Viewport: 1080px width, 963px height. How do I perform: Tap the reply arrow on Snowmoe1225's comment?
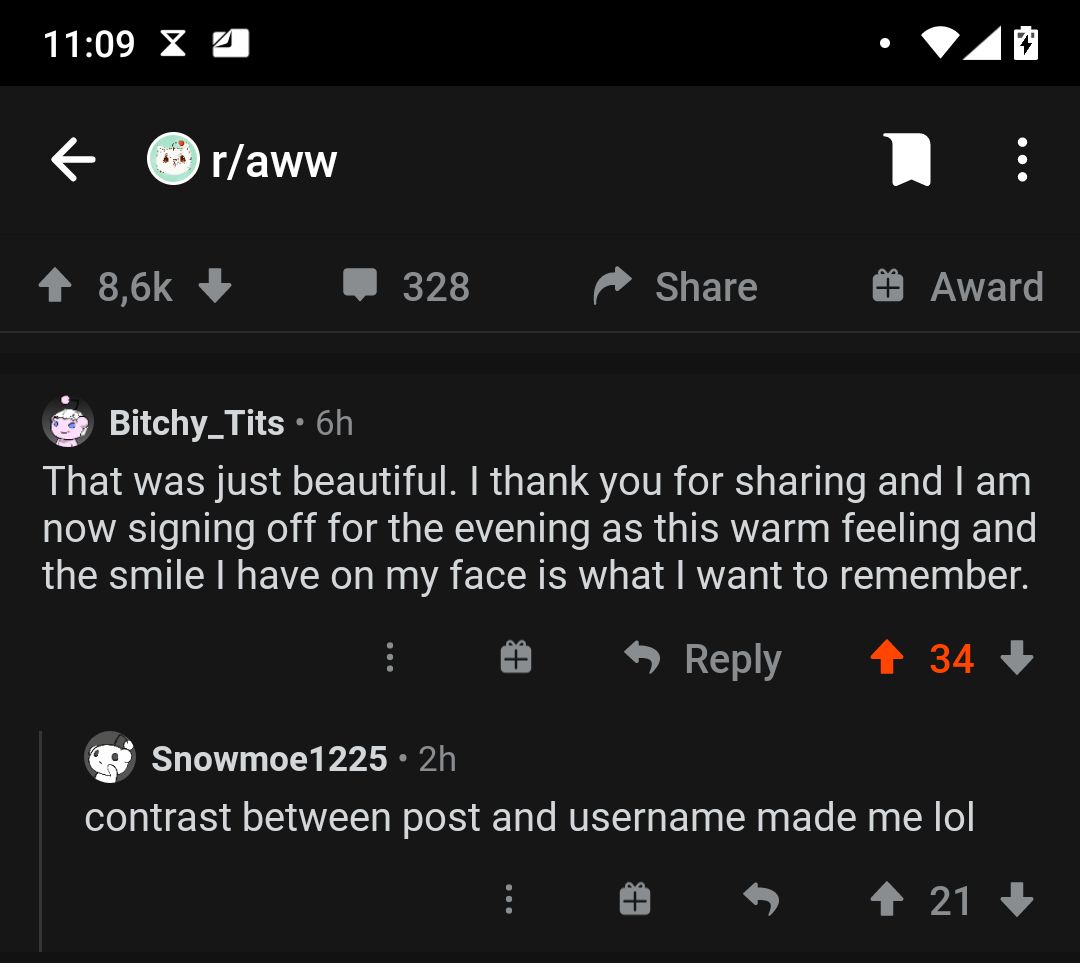761,900
